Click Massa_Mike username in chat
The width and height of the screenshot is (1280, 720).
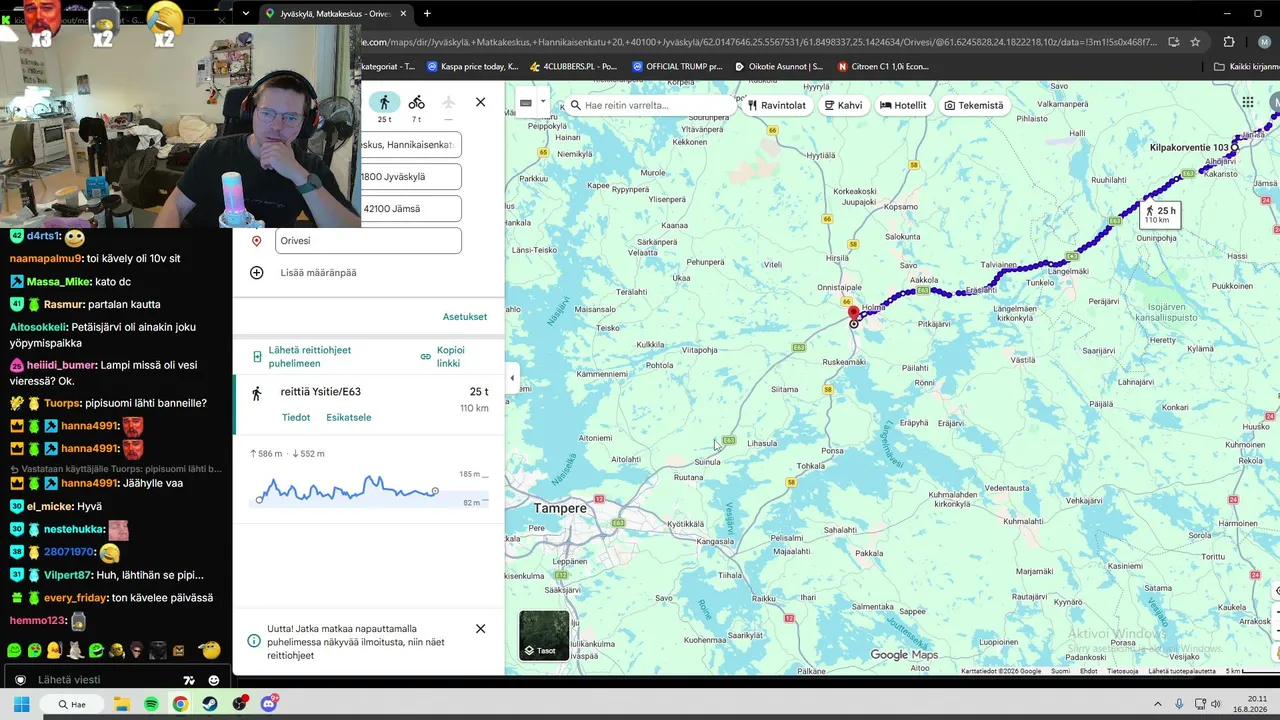58,282
